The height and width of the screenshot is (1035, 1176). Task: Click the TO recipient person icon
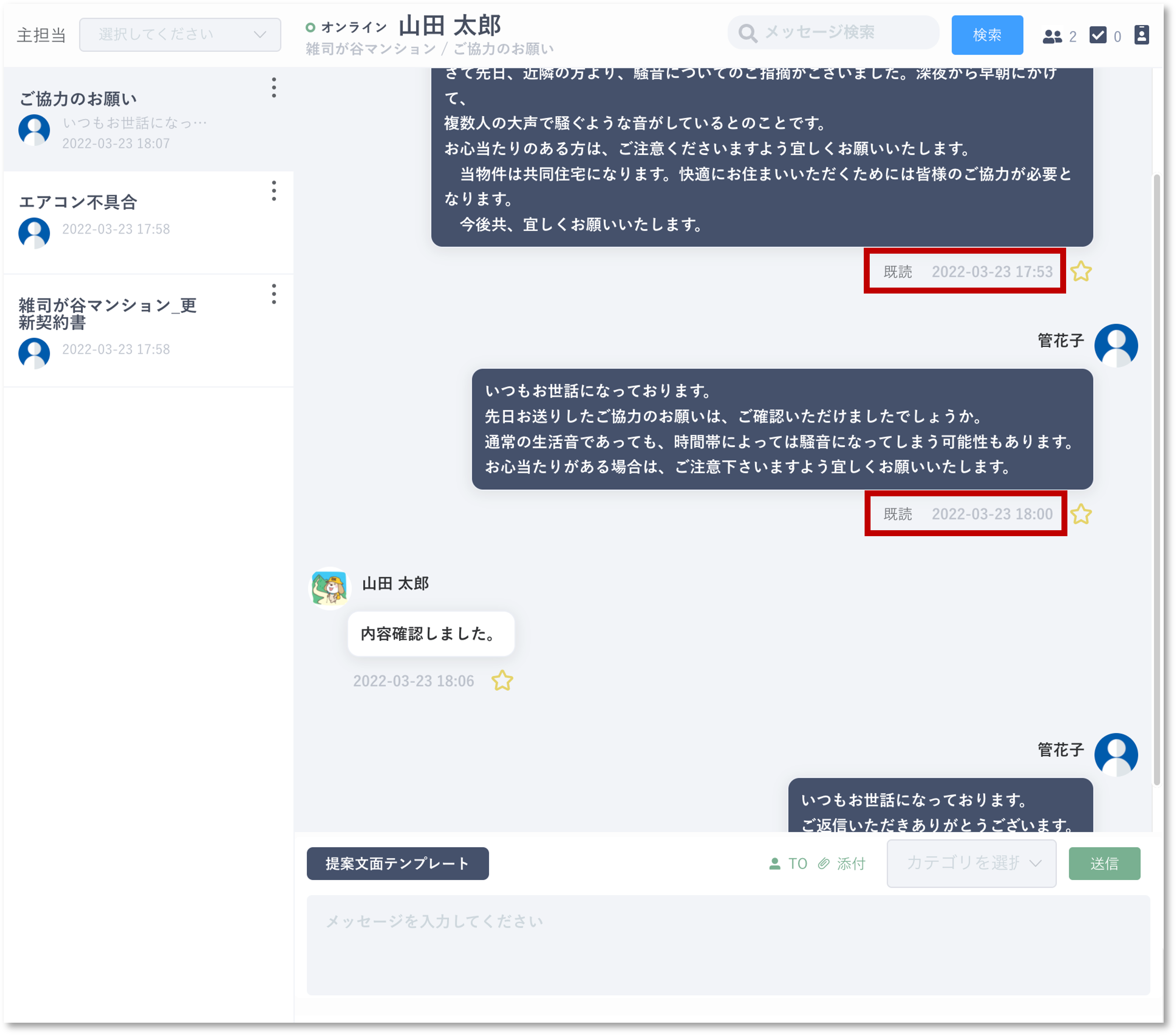coord(774,864)
